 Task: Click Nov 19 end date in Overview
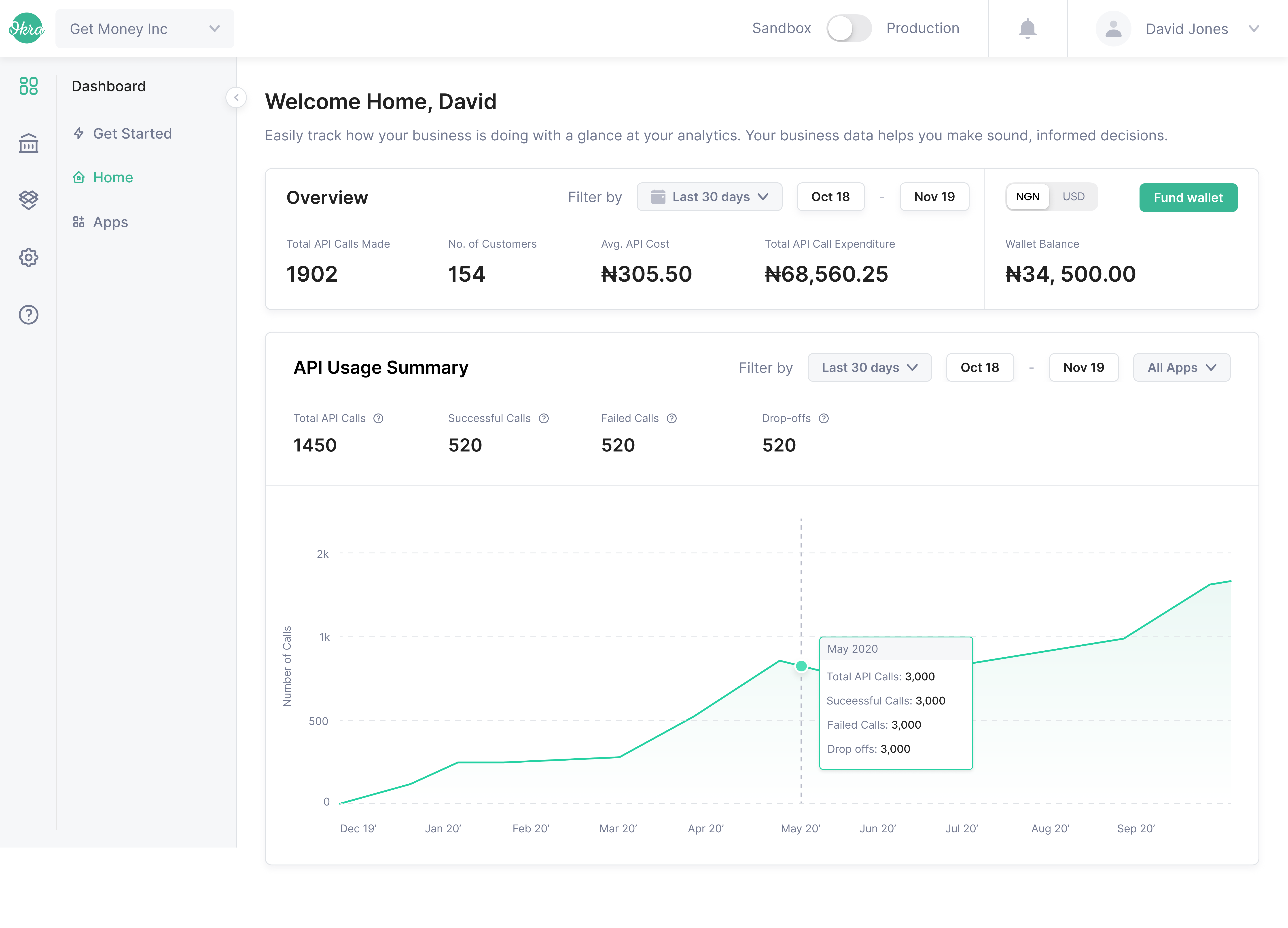pyautogui.click(x=934, y=196)
